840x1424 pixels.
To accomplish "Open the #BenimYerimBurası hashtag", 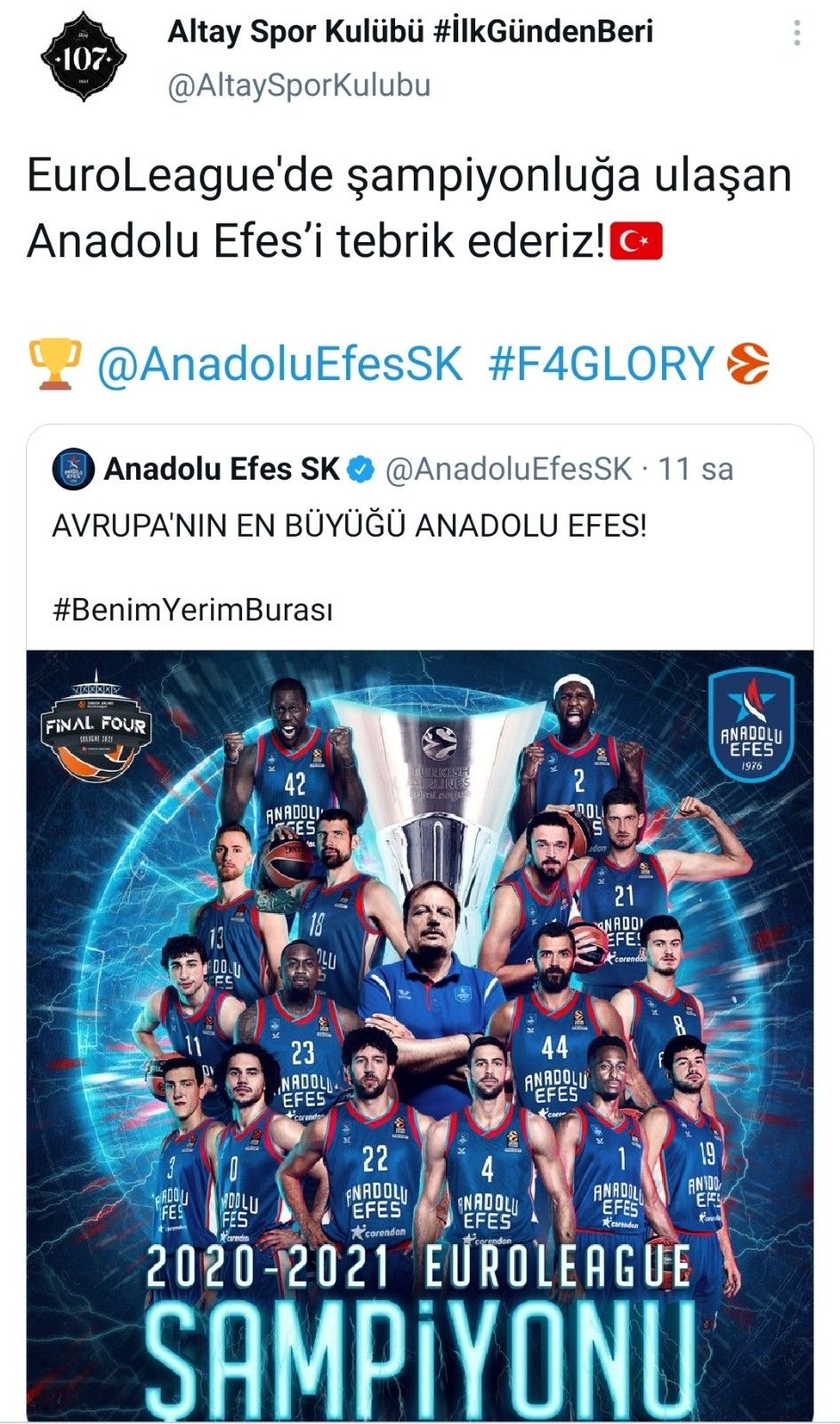I will pyautogui.click(x=192, y=611).
